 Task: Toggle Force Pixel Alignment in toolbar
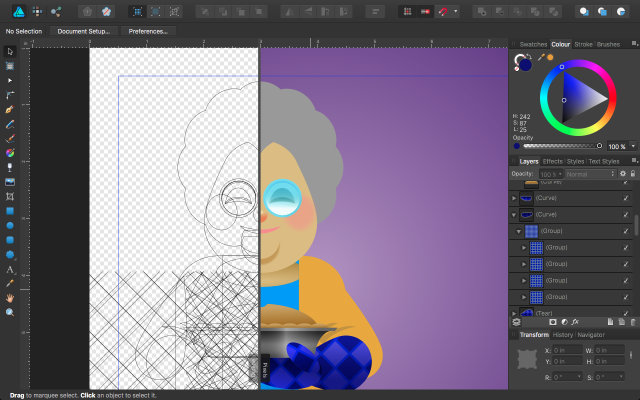coord(407,12)
